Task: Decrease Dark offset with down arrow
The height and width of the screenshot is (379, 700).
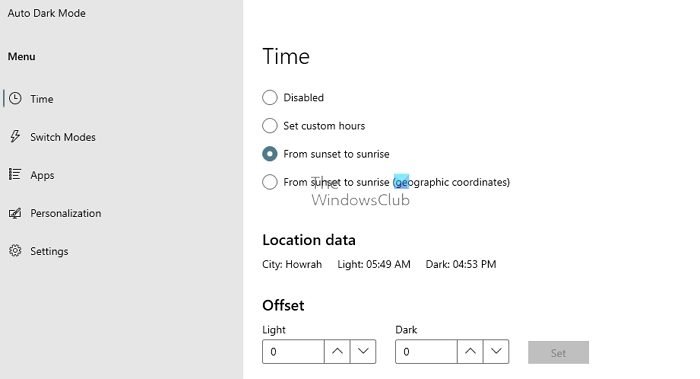Action: tap(496, 351)
